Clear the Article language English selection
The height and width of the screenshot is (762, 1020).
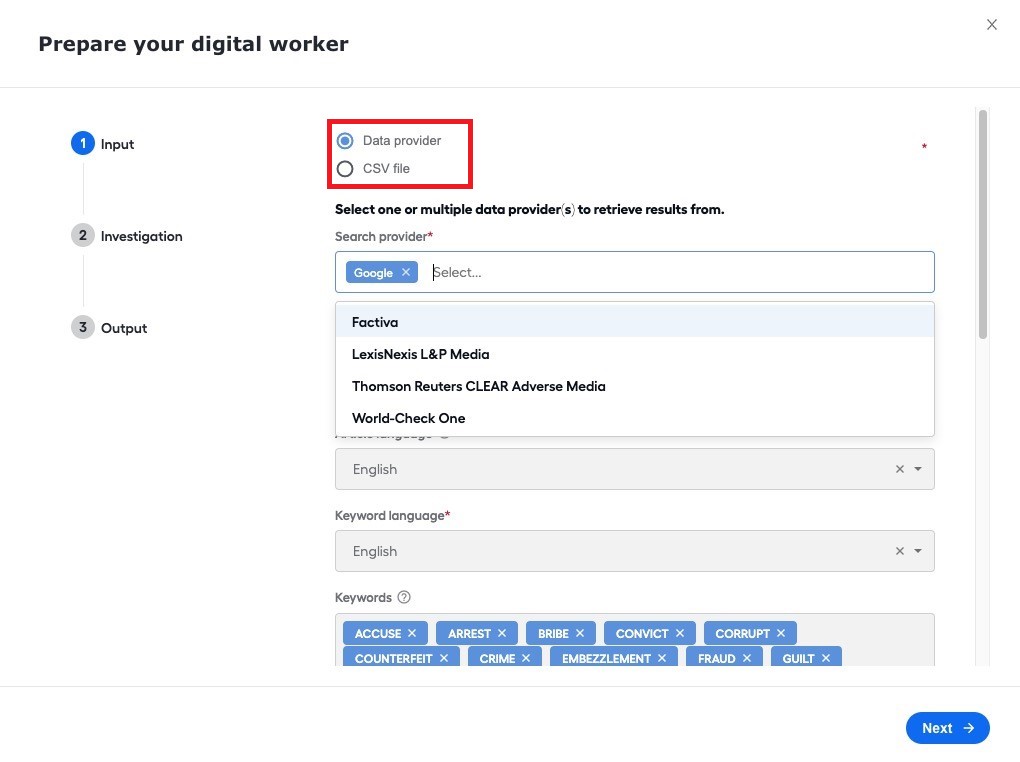tap(900, 469)
